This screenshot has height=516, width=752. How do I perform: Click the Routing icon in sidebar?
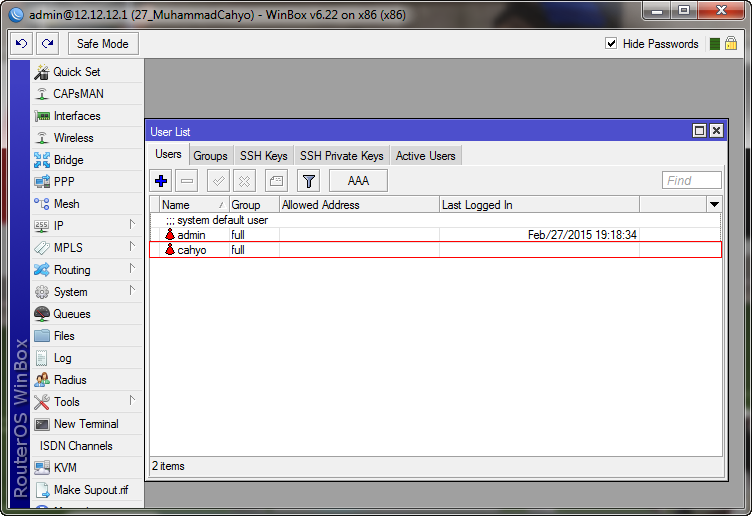(x=42, y=270)
